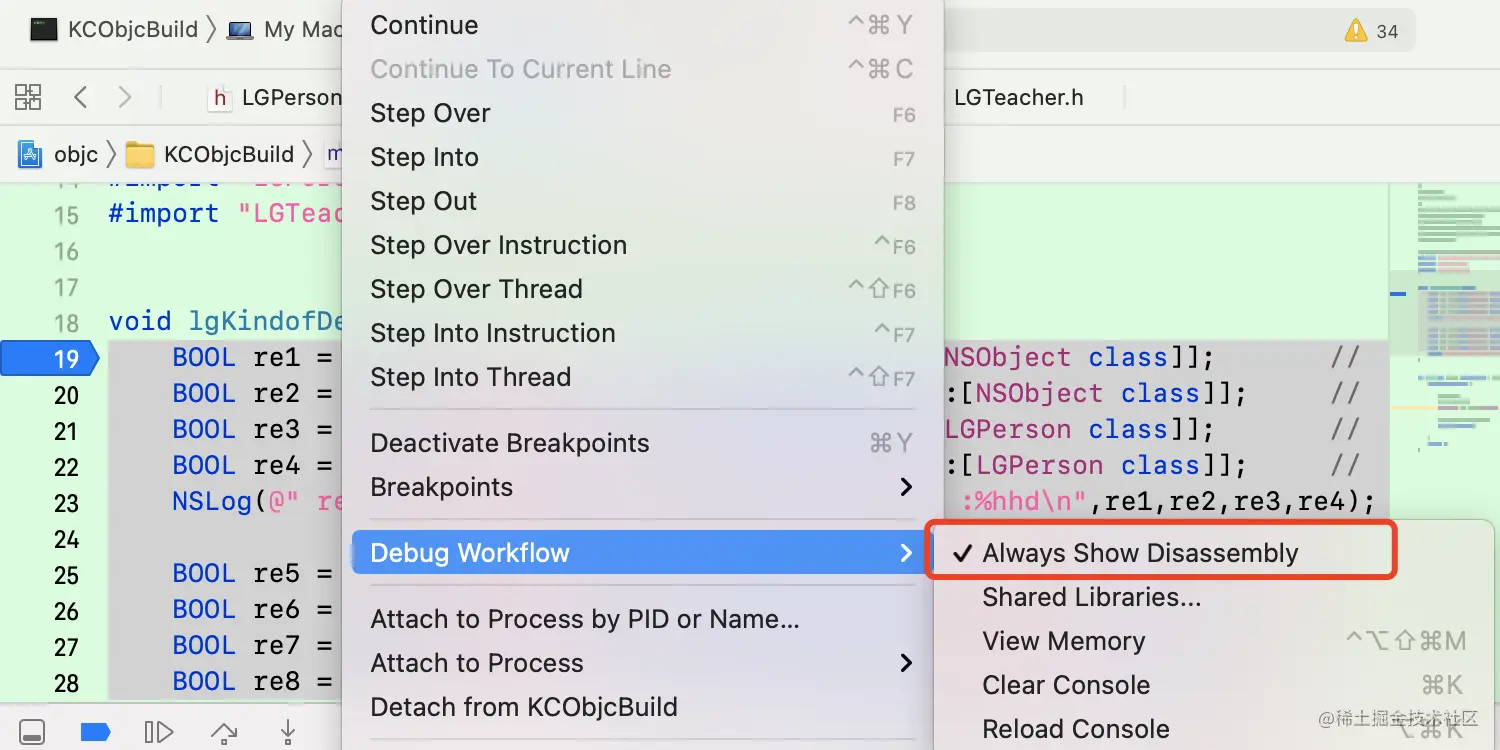Click the step over debug bar icon

click(223, 732)
